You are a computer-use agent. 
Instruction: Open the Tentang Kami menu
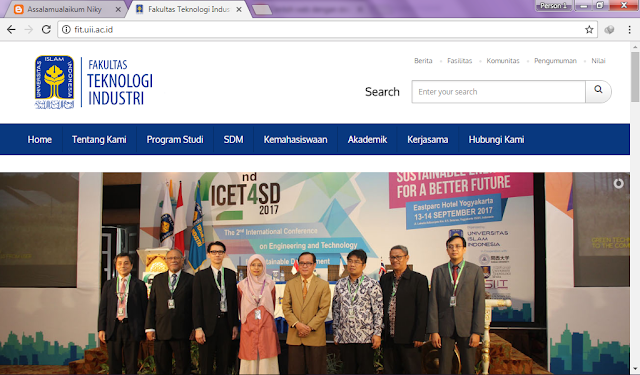tap(99, 140)
